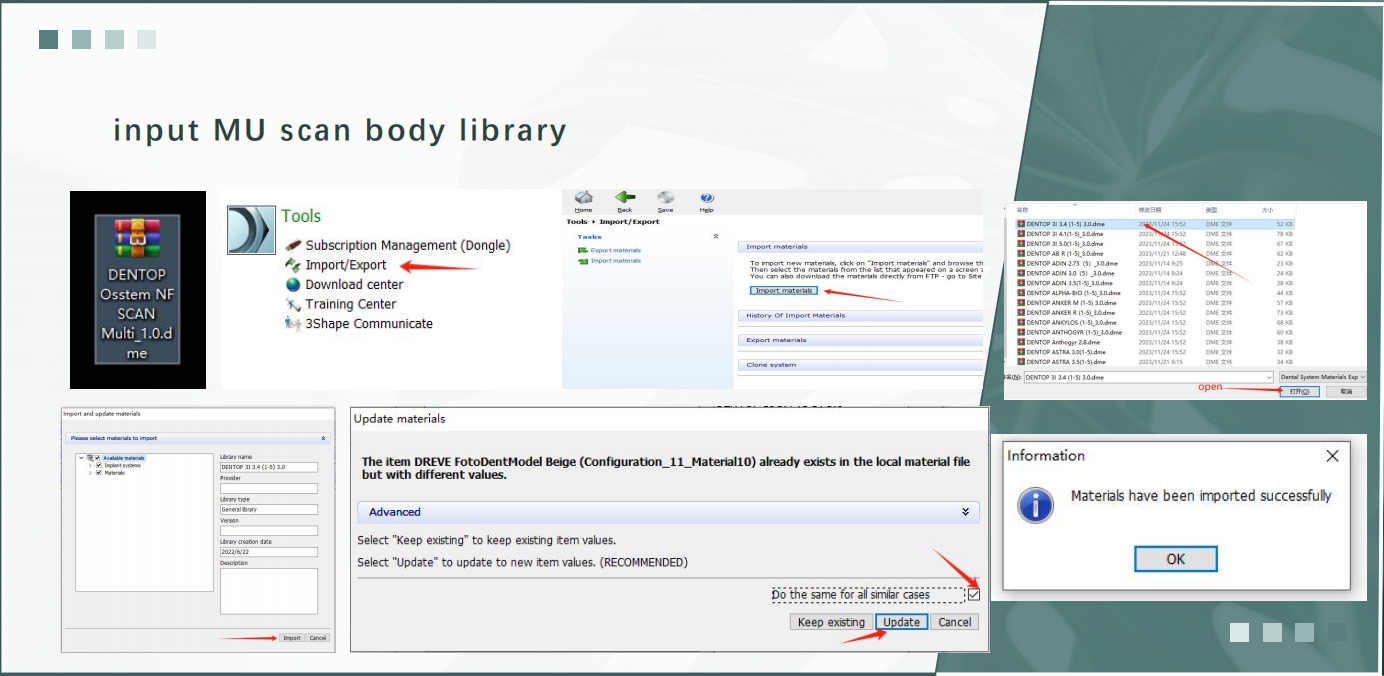Screen dimensions: 1384x676
Task: Uncheck the Implant systems checkbox
Action: [x=98, y=465]
